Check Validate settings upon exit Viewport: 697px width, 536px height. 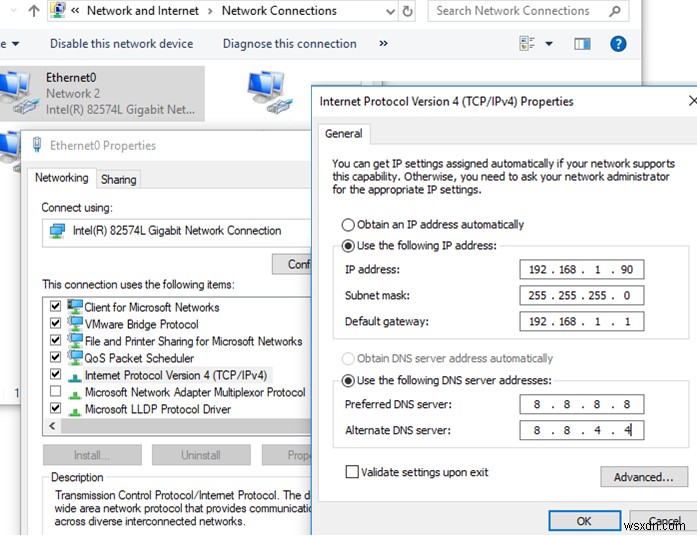point(352,472)
